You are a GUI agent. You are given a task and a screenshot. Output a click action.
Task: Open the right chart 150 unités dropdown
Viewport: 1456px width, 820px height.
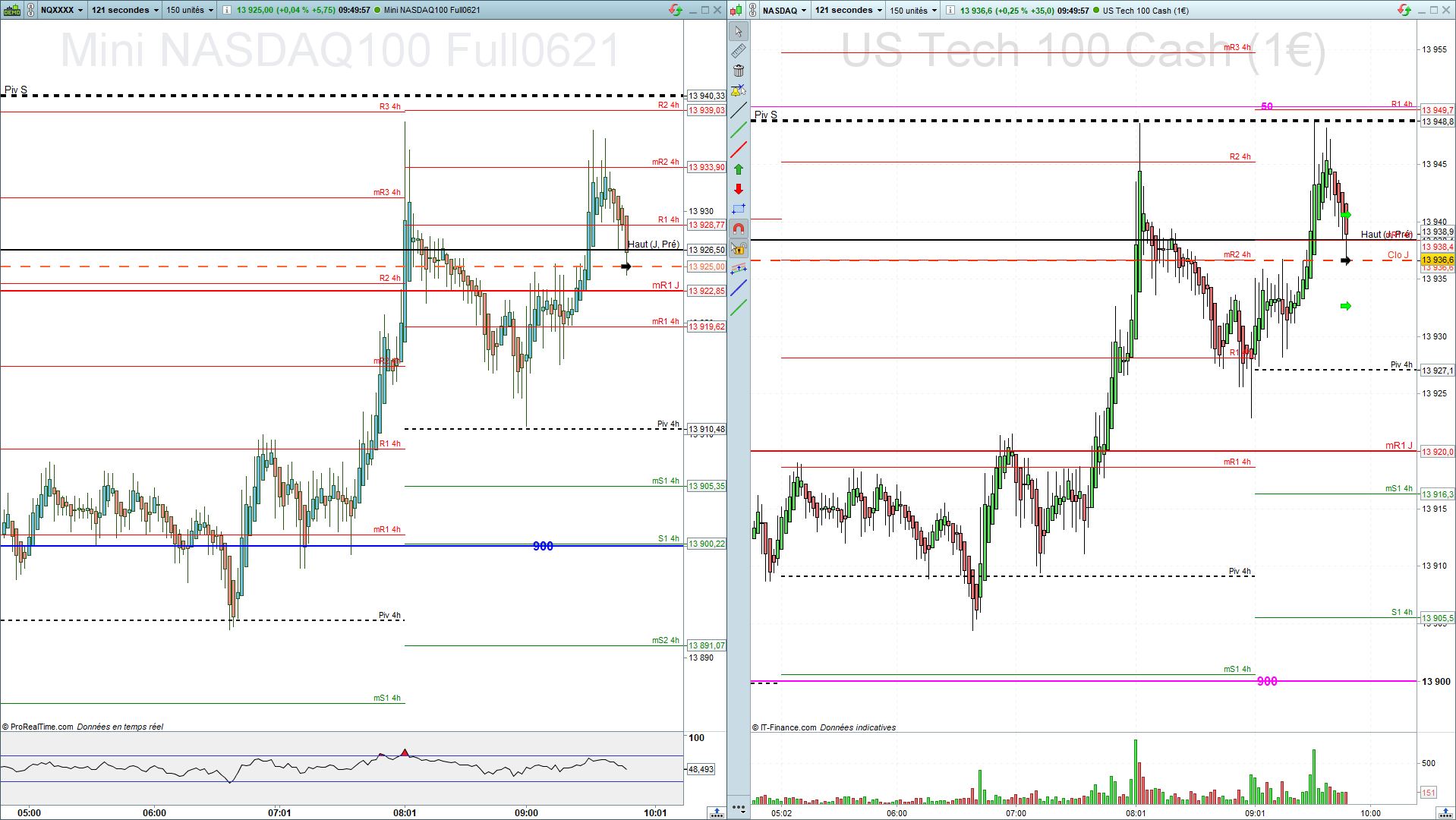913,10
